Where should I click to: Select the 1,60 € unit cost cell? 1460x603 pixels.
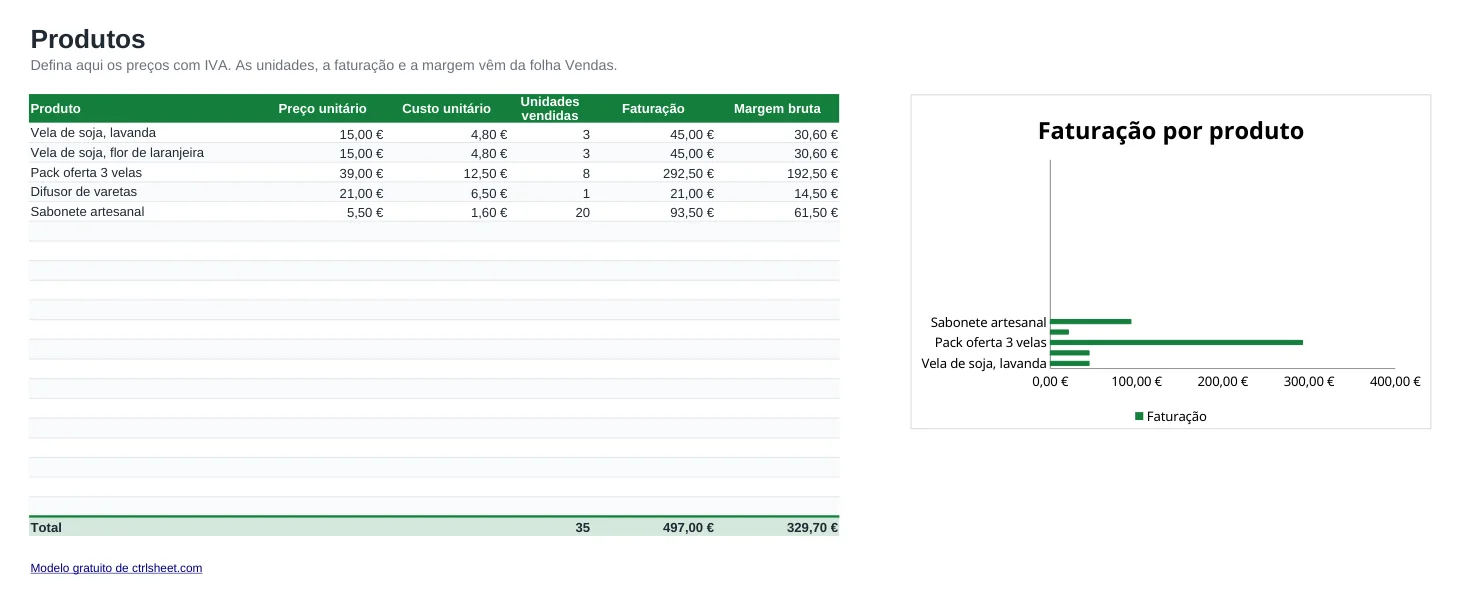pyautogui.click(x=489, y=212)
